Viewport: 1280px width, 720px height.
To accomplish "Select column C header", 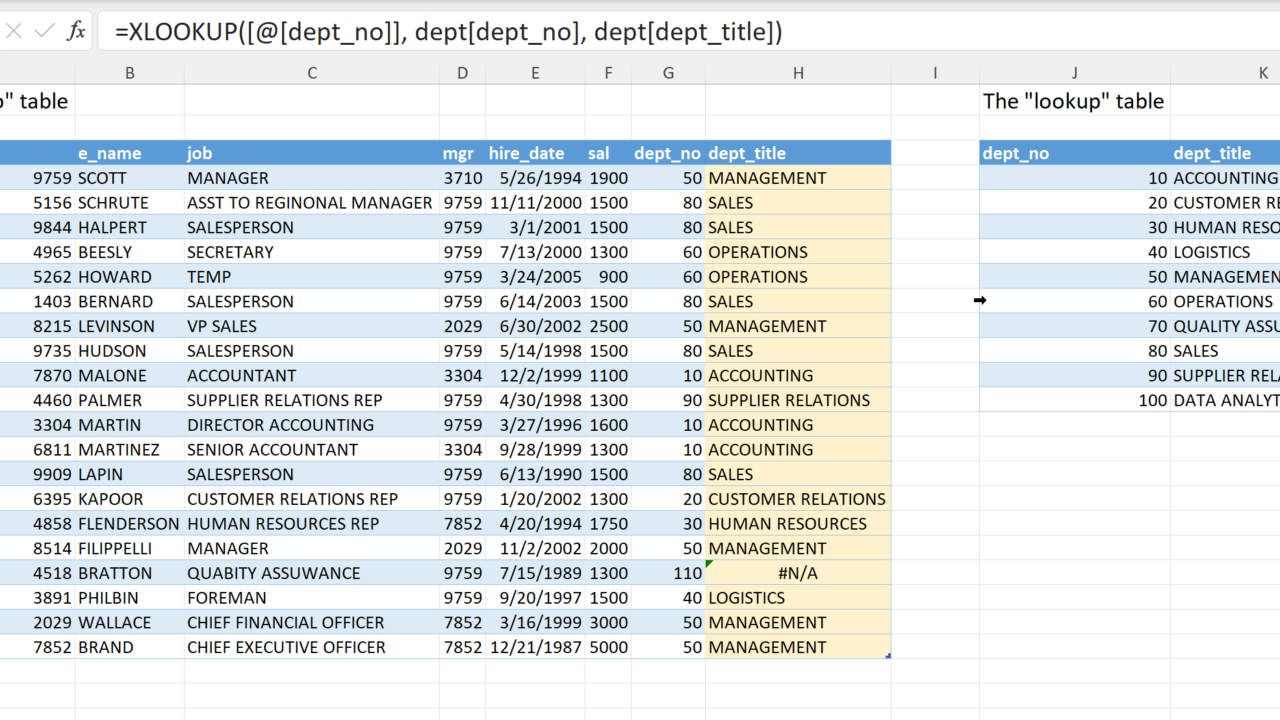I will click(x=311, y=72).
